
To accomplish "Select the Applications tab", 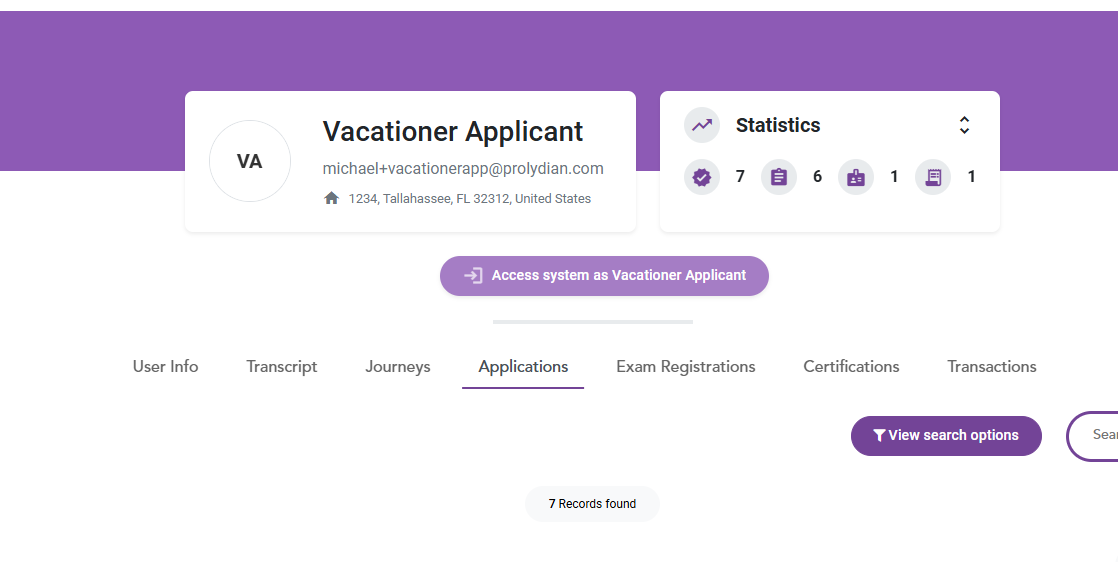I will [x=523, y=367].
